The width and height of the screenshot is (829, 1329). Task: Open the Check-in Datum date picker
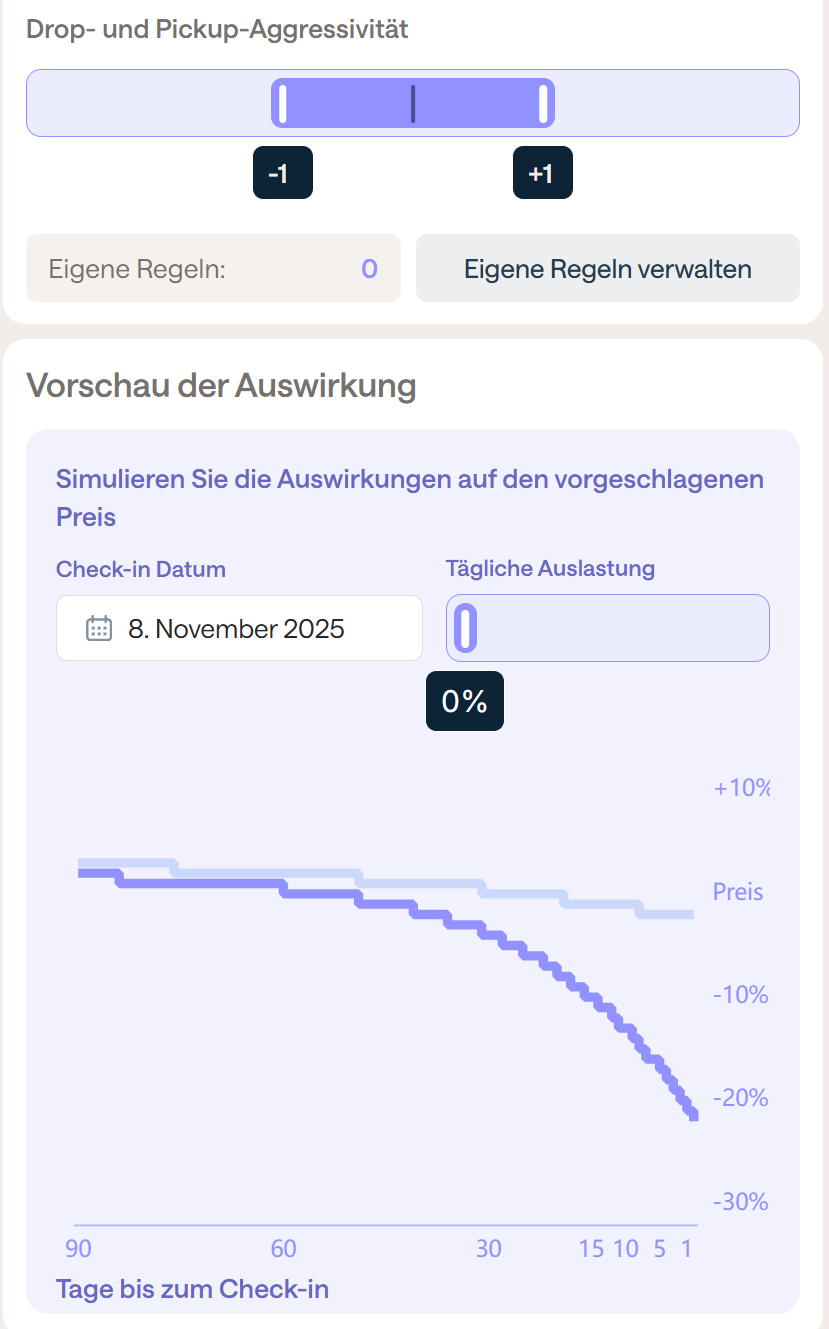239,628
